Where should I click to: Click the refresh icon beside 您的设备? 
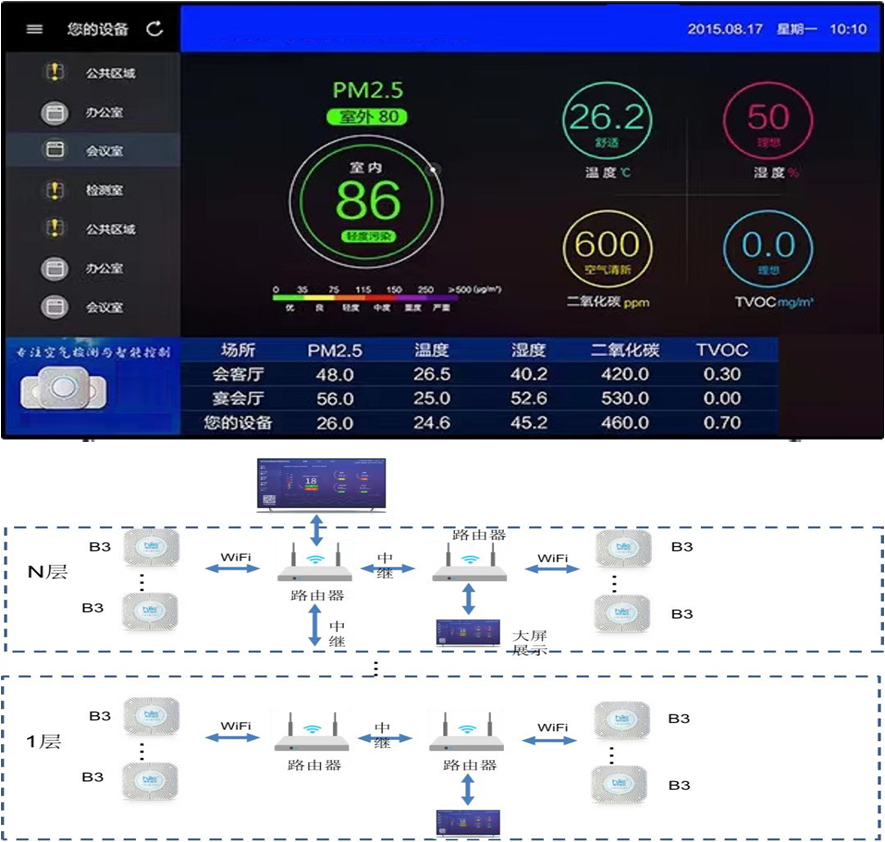click(155, 29)
